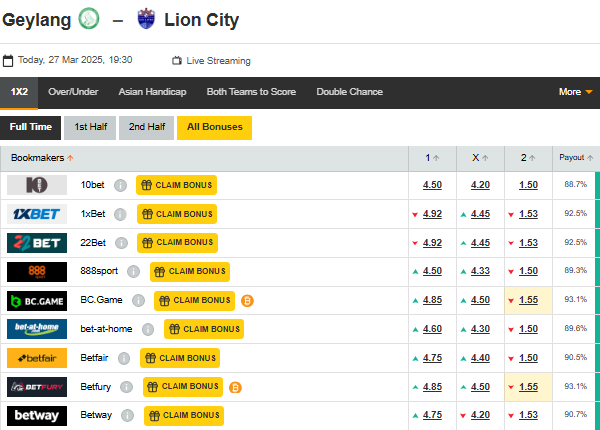Click the 888sport bookmaker logo

(x=37, y=272)
